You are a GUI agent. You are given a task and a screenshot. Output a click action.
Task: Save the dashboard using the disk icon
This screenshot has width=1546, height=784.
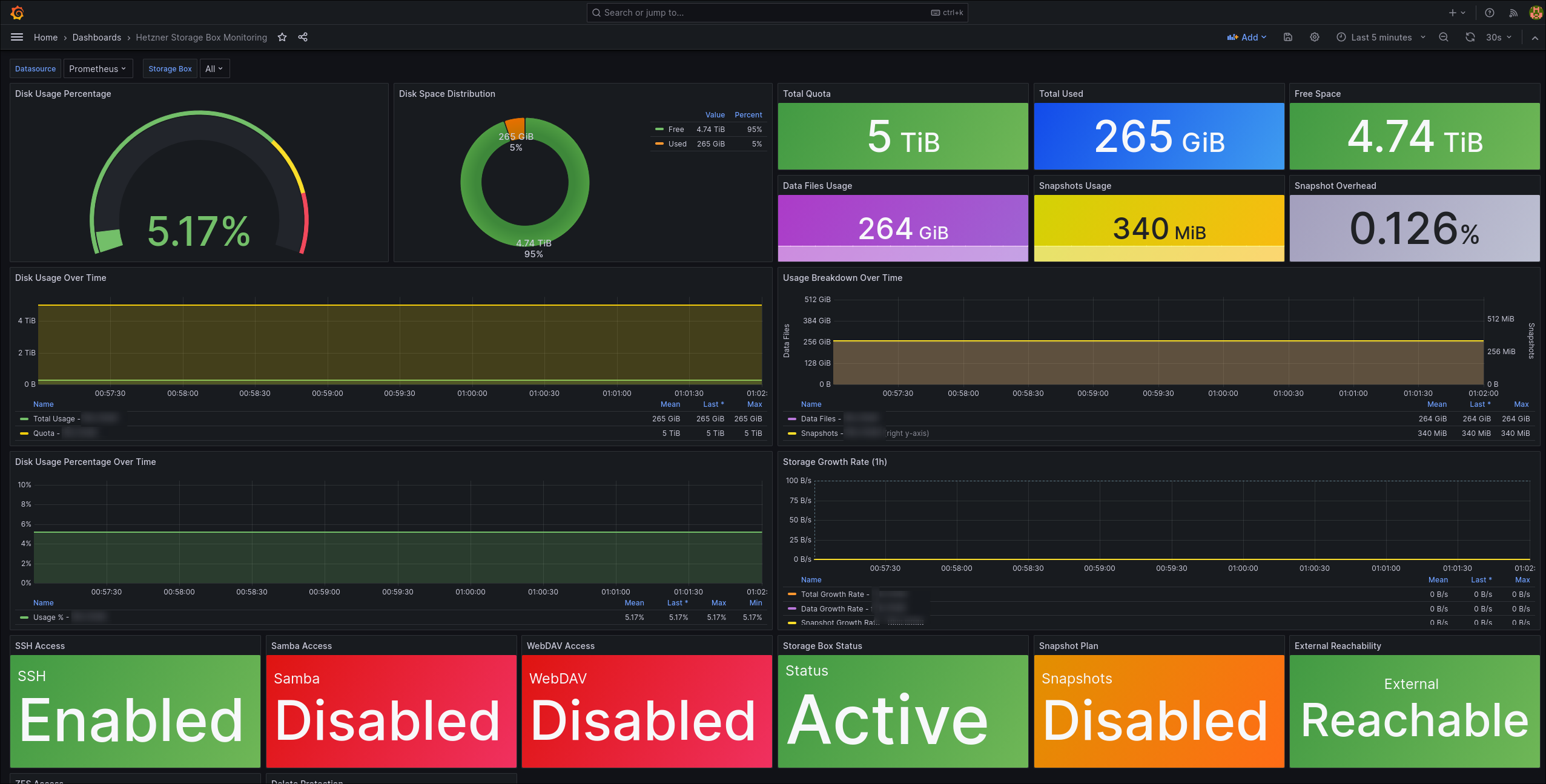1288,37
